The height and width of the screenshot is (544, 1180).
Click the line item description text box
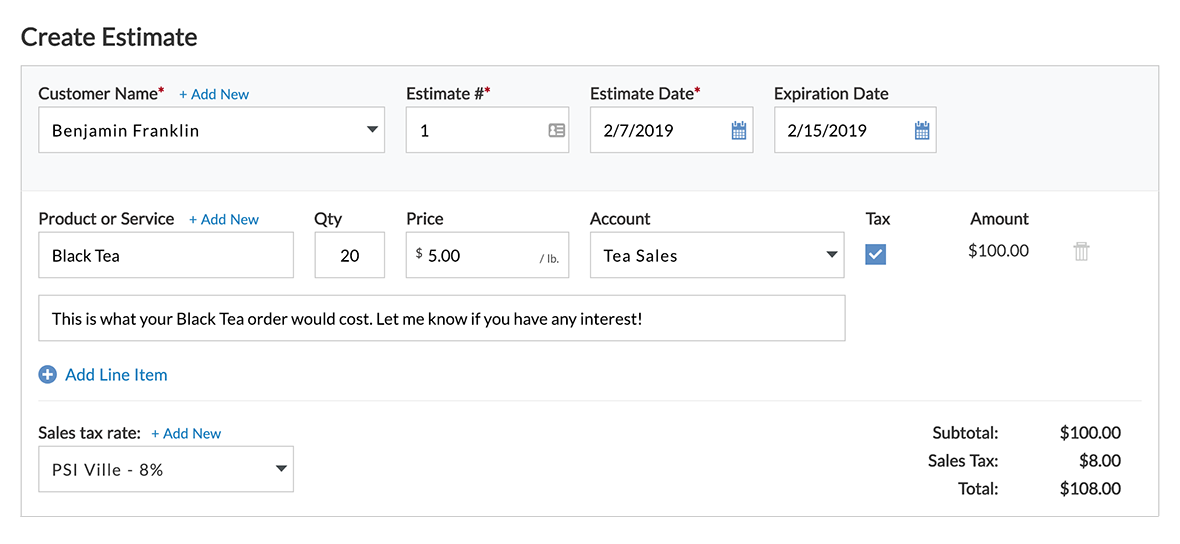(x=441, y=318)
